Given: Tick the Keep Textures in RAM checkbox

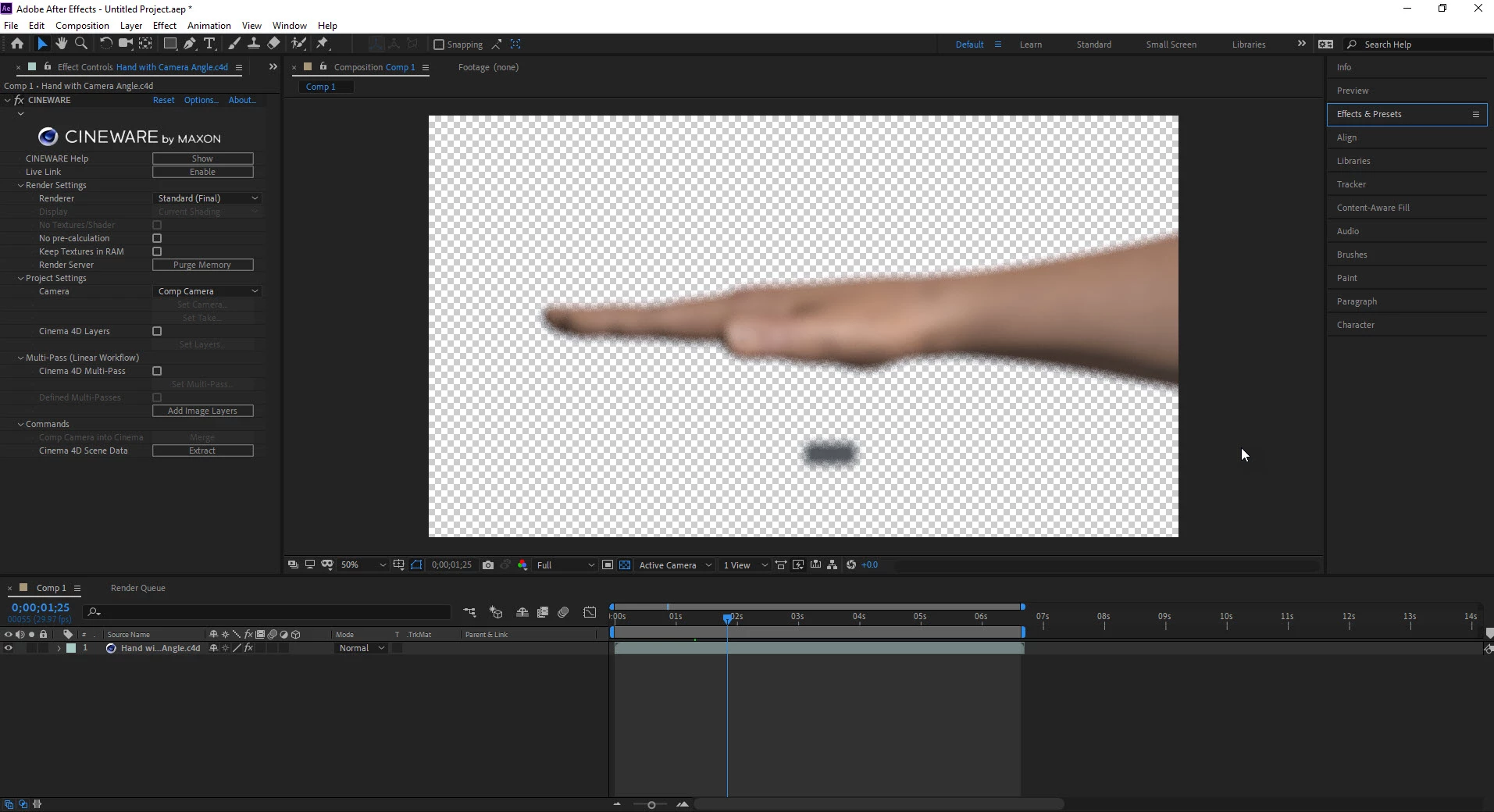Looking at the screenshot, I should tap(157, 251).
